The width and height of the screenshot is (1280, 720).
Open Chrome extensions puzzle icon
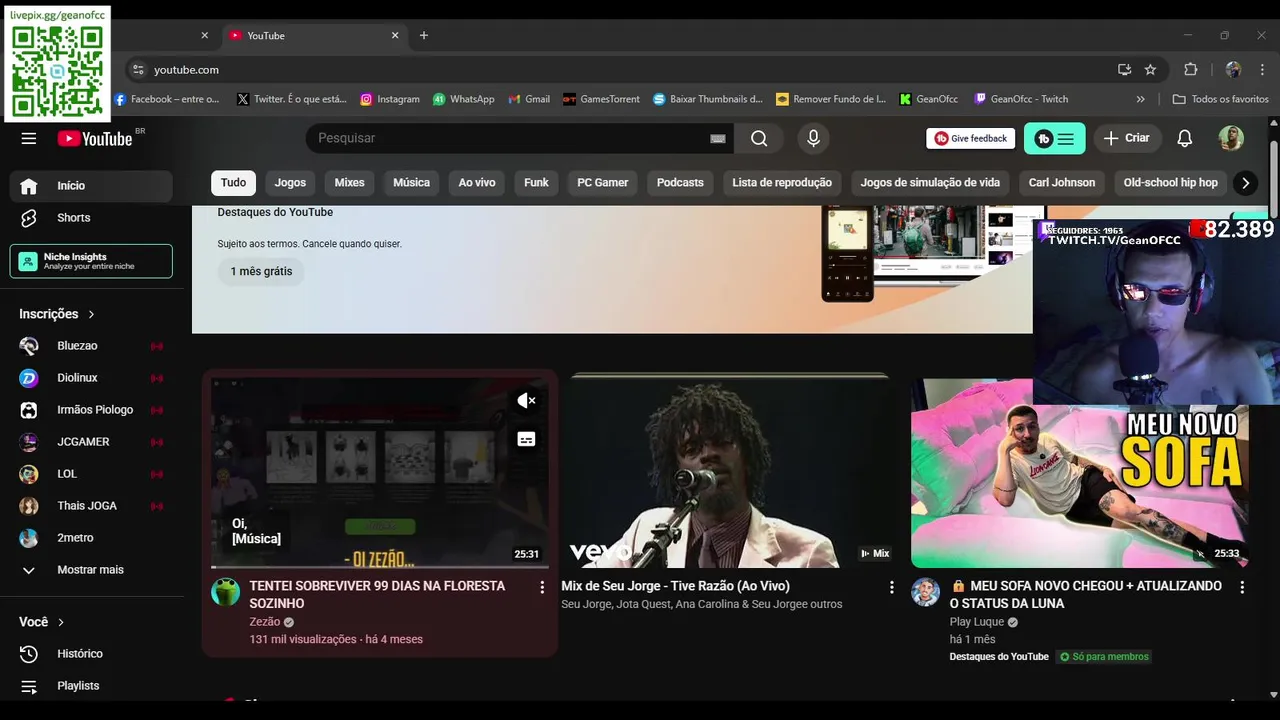point(1190,70)
